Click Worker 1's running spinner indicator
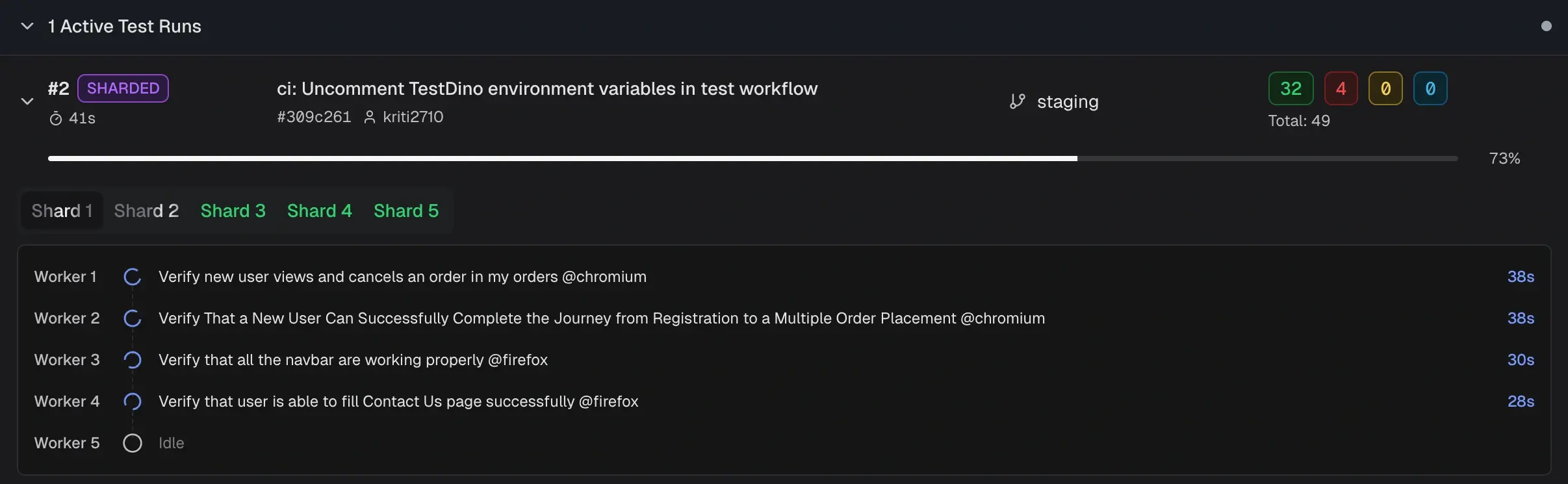Image resolution: width=1568 pixels, height=484 pixels. coord(132,276)
